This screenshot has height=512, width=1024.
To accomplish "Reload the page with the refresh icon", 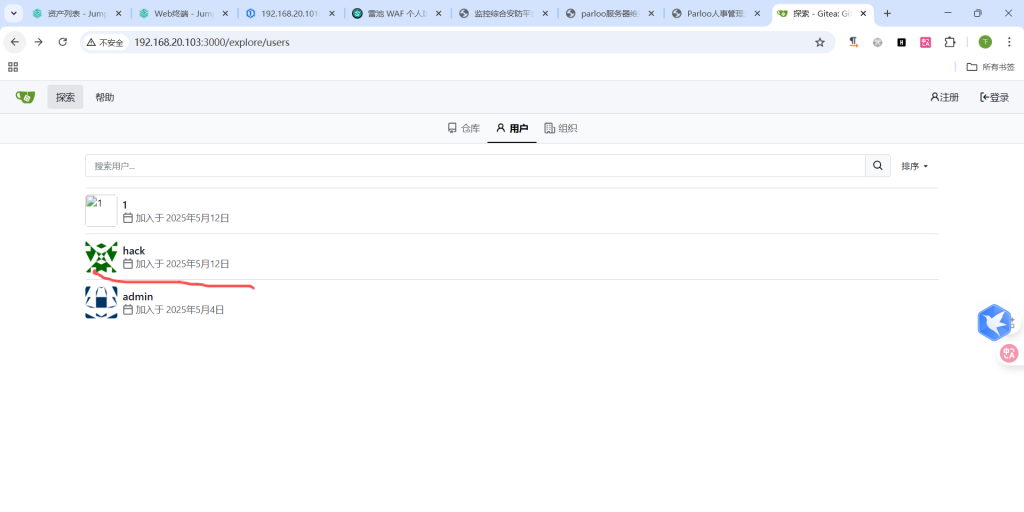I will tap(63, 42).
